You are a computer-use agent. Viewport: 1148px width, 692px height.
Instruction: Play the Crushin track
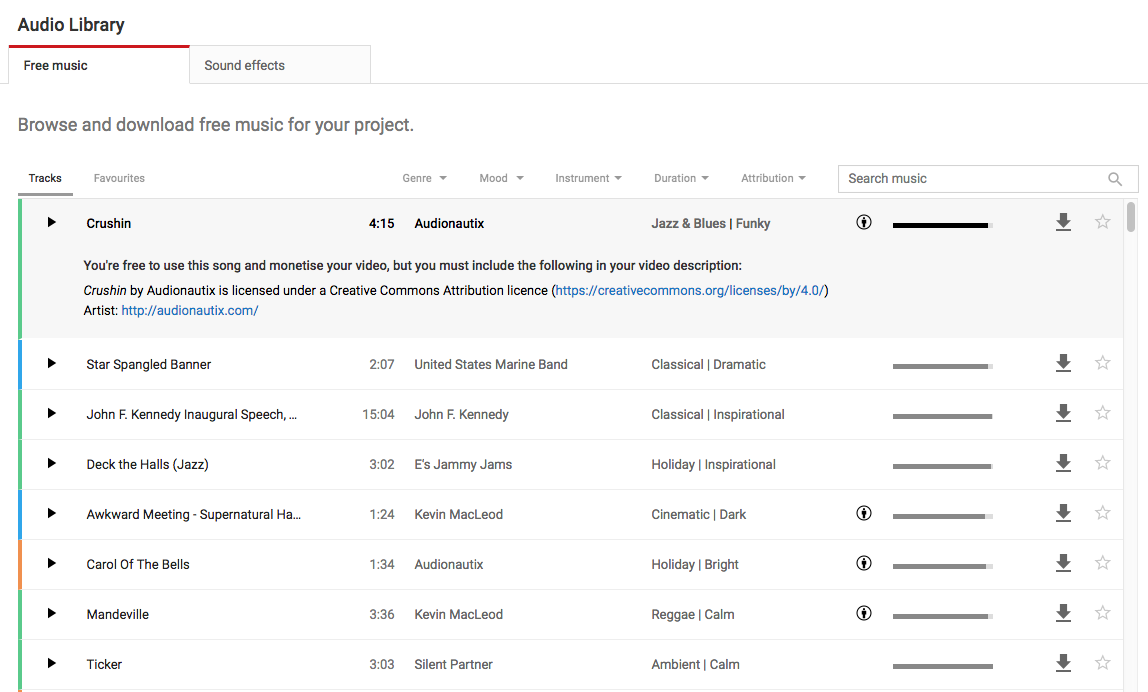coord(52,222)
